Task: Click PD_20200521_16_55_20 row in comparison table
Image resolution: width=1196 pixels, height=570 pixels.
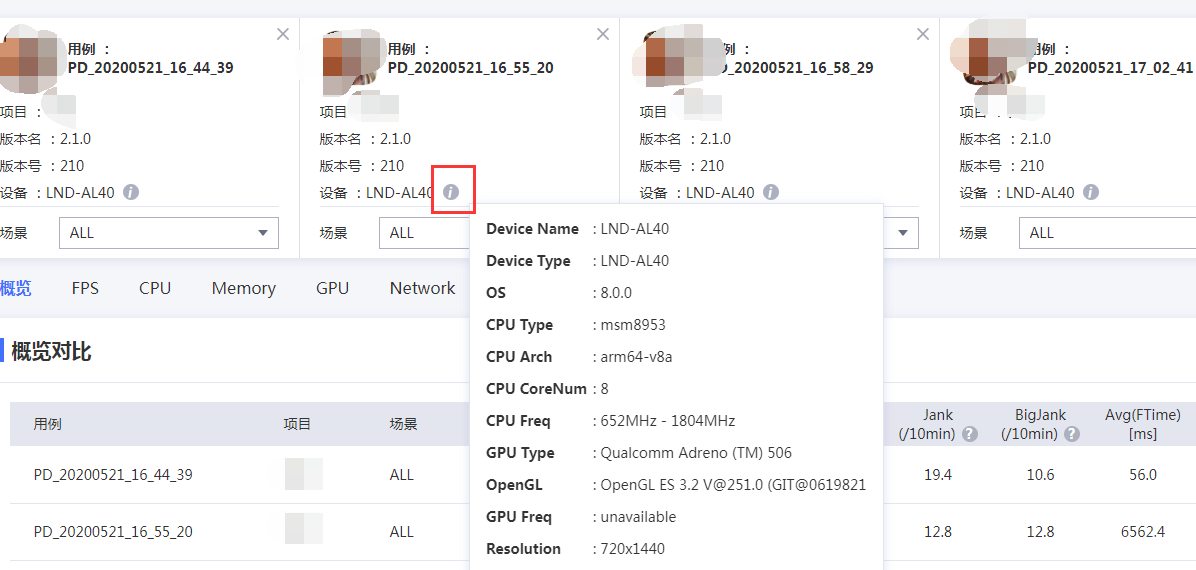Action: tap(113, 532)
